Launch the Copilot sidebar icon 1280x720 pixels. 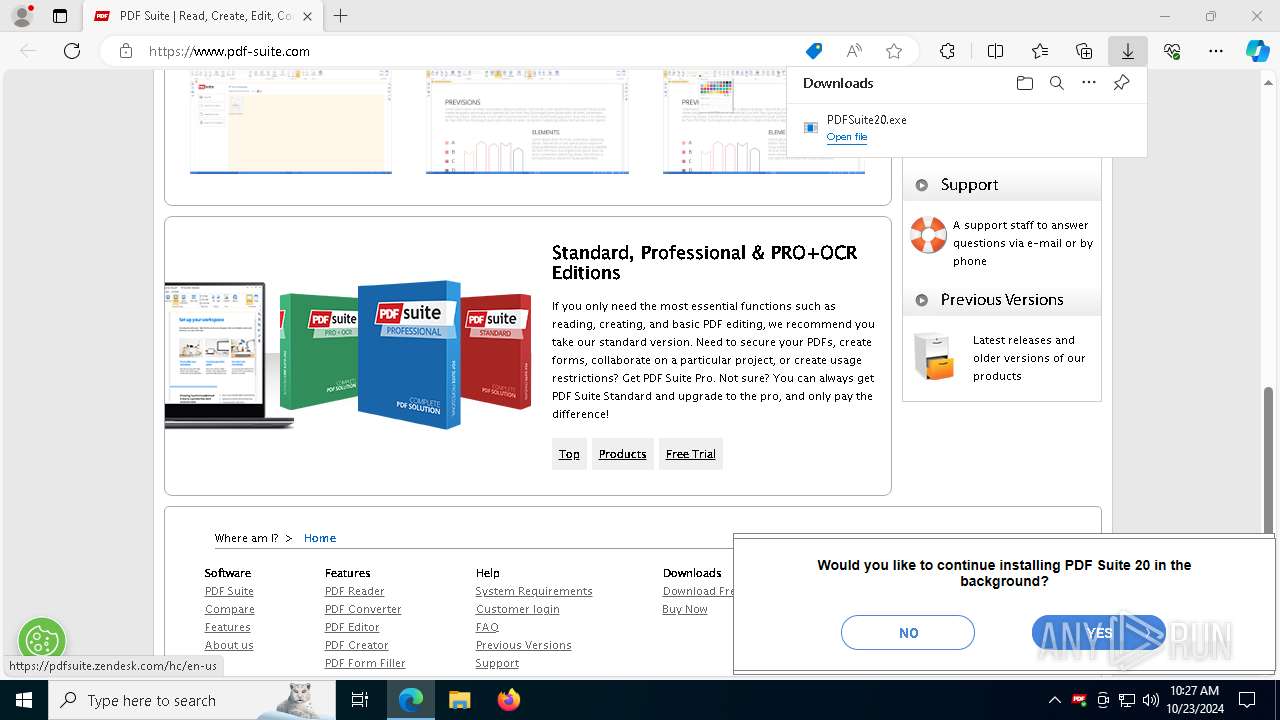point(1257,51)
